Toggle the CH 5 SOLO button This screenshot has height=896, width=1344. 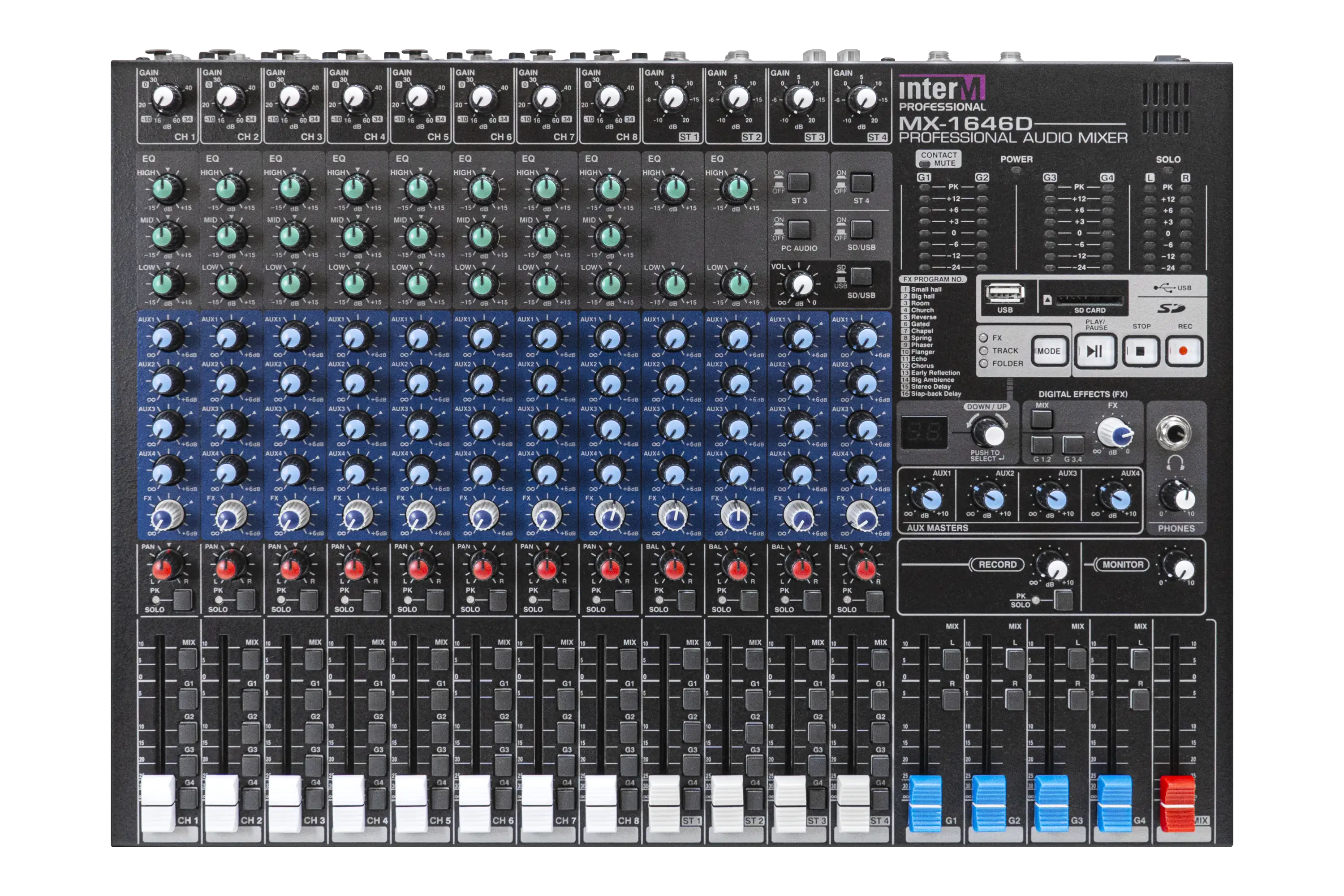(x=435, y=600)
